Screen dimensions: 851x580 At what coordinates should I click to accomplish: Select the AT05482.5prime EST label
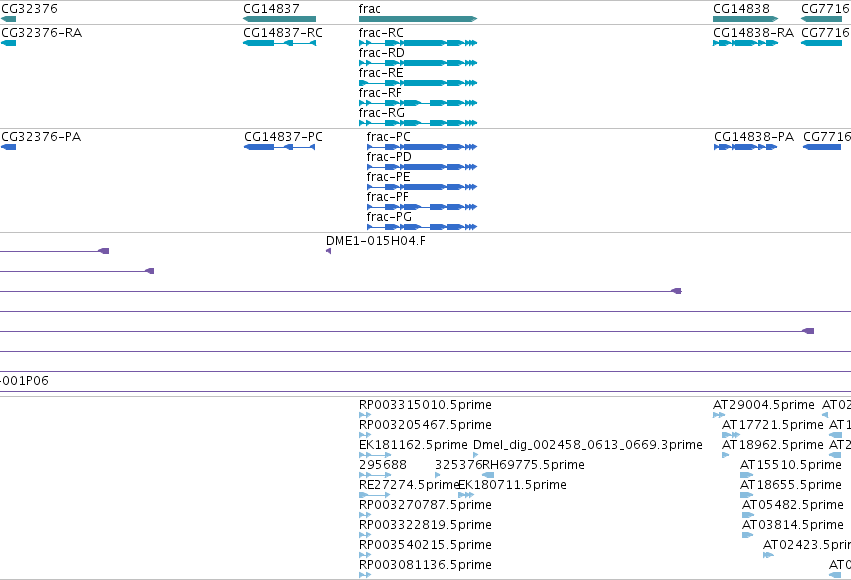[x=793, y=505]
